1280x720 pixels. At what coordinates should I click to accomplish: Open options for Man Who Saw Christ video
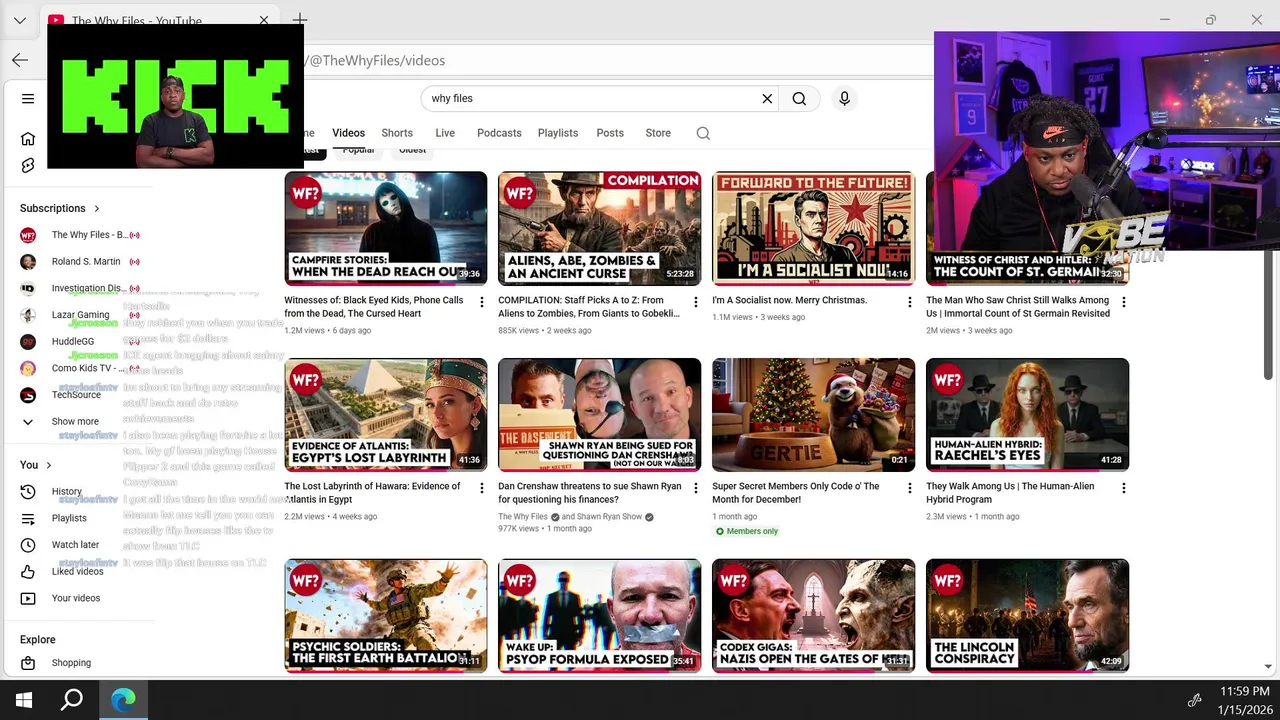pos(1124,302)
